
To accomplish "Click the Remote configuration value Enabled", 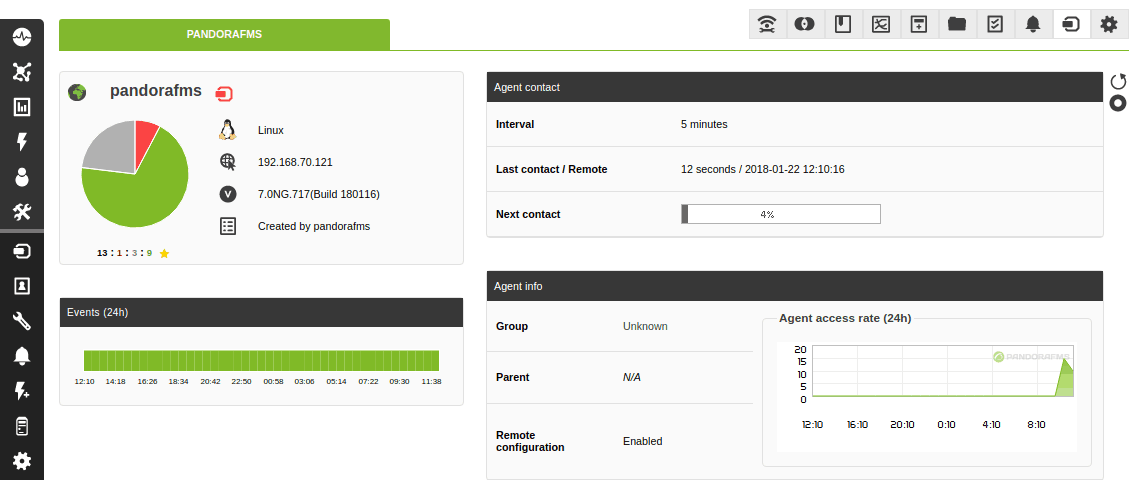I will (x=643, y=441).
